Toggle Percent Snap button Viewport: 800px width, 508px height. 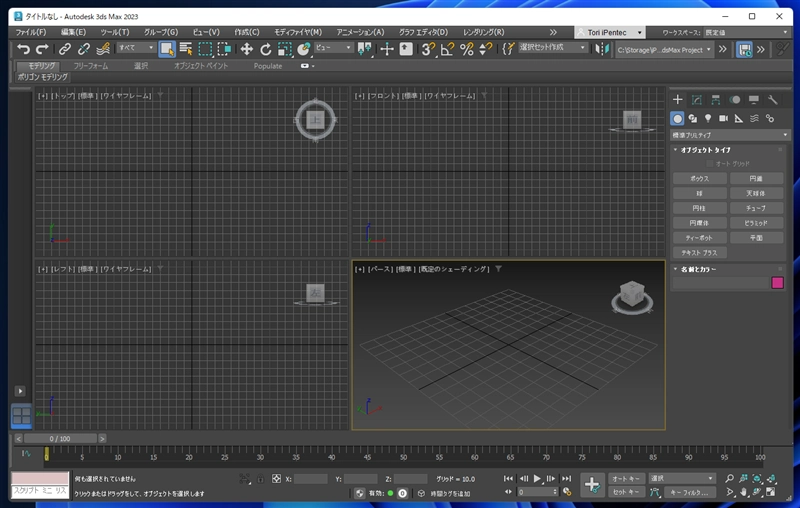(467, 49)
